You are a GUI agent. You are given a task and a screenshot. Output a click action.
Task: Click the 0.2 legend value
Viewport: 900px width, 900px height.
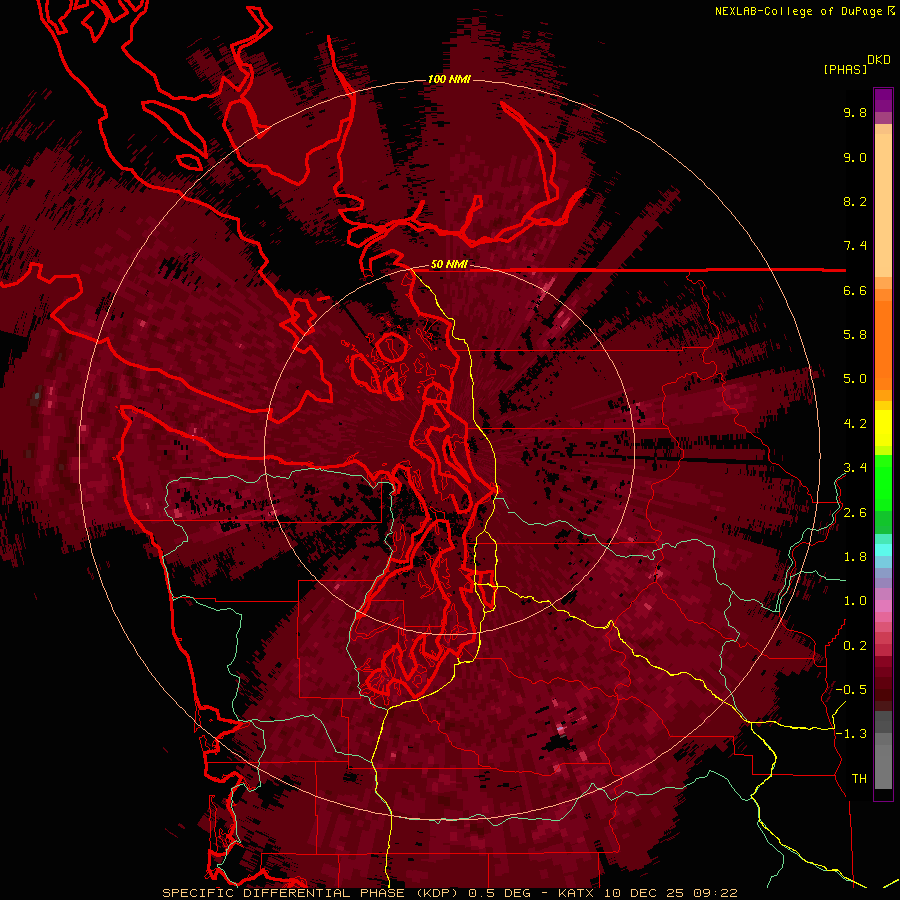(855, 646)
